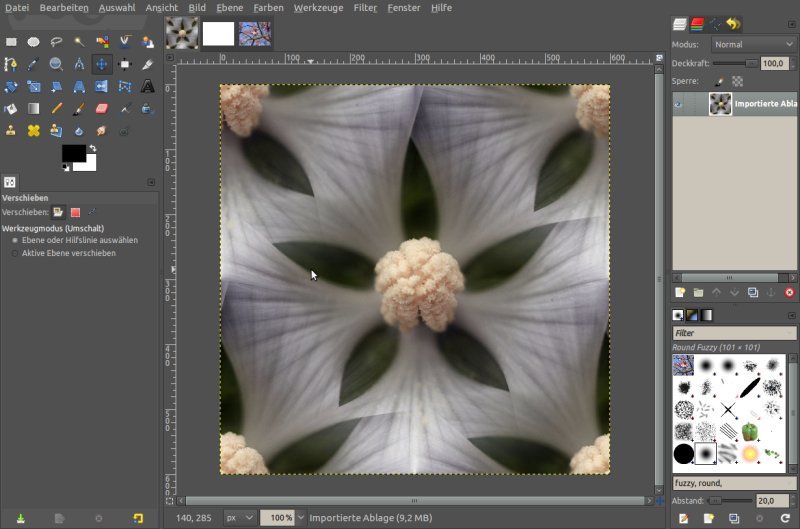
Task: Select 'Ebene oder Hilfslinie auswählen' option
Action: (15, 240)
